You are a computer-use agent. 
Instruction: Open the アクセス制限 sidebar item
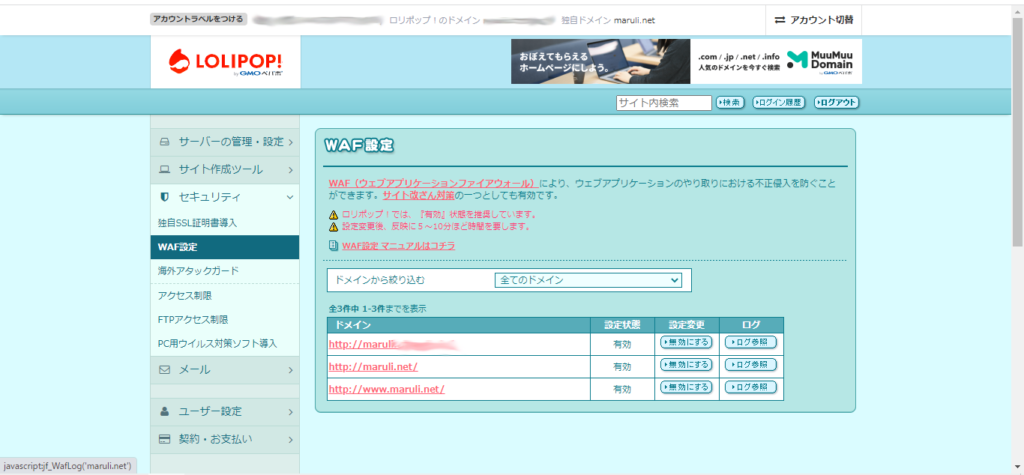pyautogui.click(x=185, y=295)
